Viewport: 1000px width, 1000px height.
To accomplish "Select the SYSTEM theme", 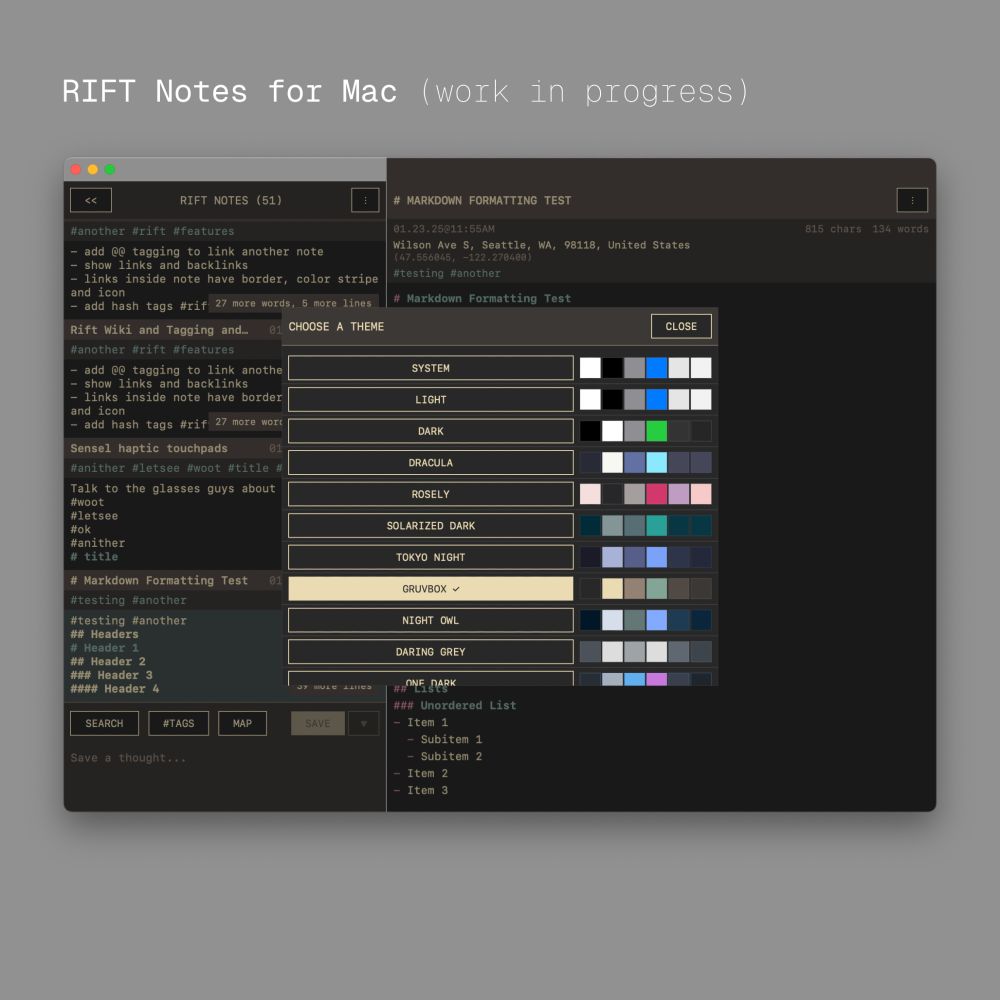I will point(430,368).
